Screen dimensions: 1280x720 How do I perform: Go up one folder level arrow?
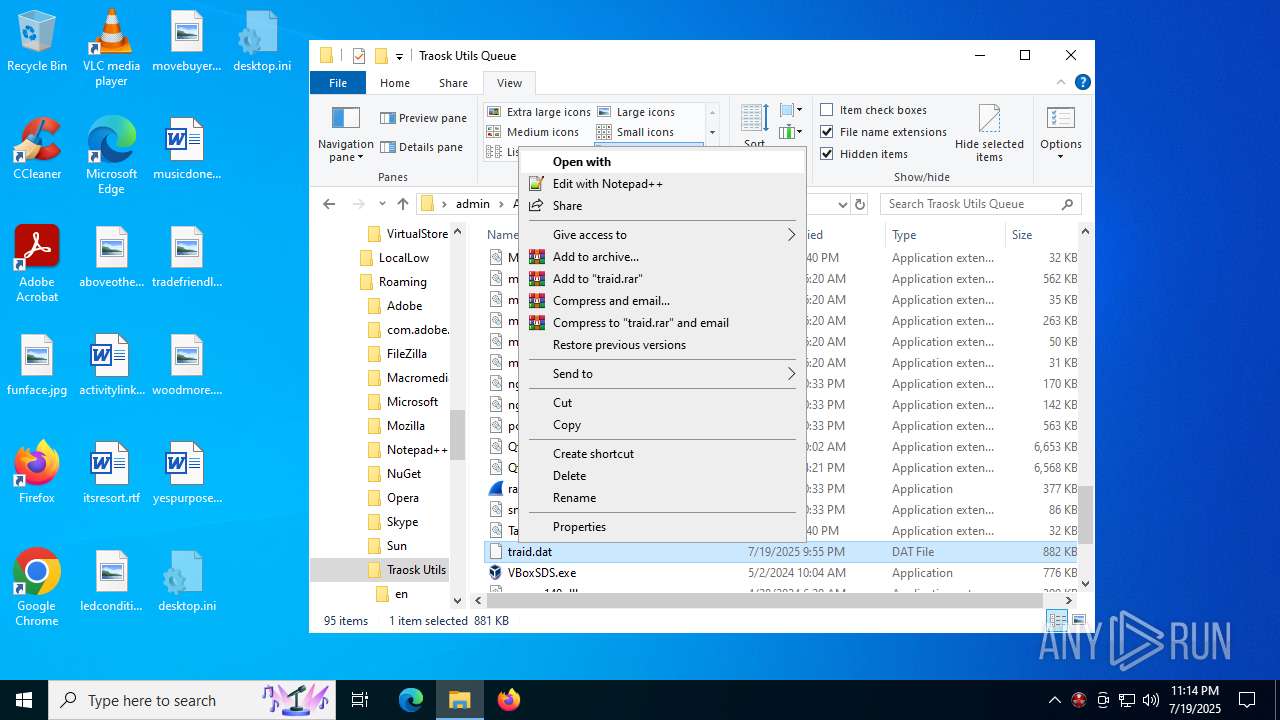402,204
